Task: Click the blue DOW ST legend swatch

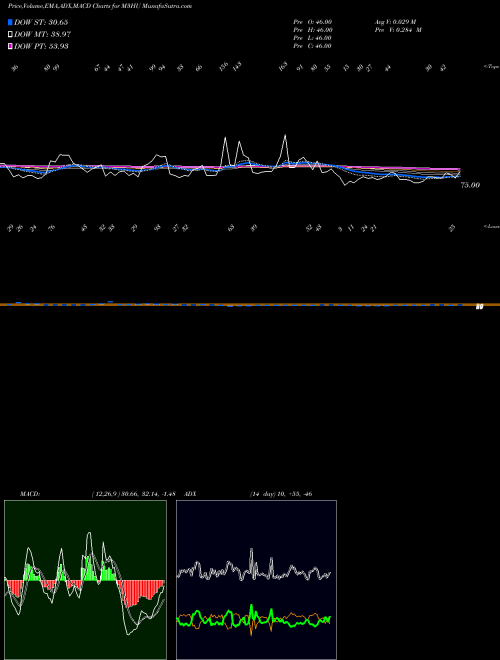Action: [10, 22]
